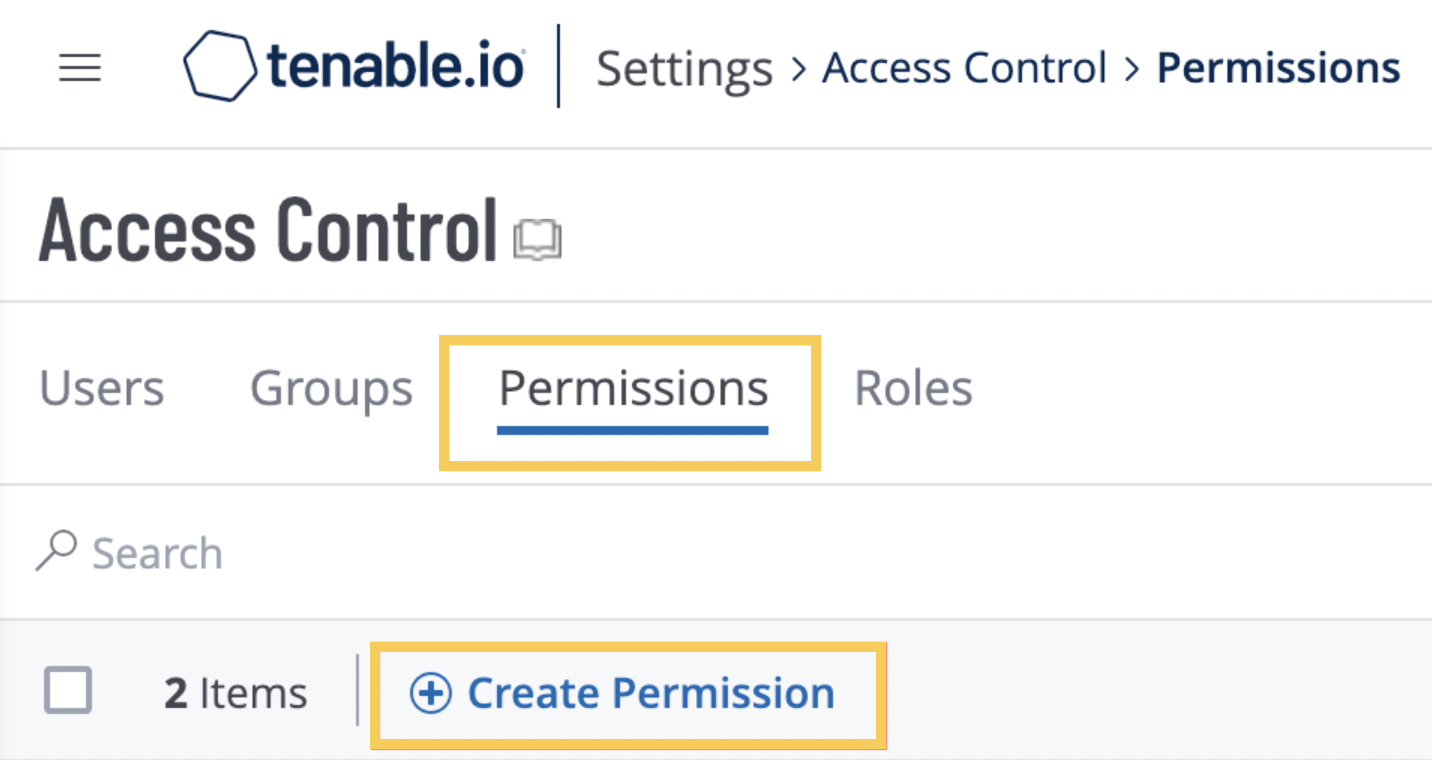Click the 2 Items count label
The height and width of the screenshot is (760, 1432).
coord(236,693)
